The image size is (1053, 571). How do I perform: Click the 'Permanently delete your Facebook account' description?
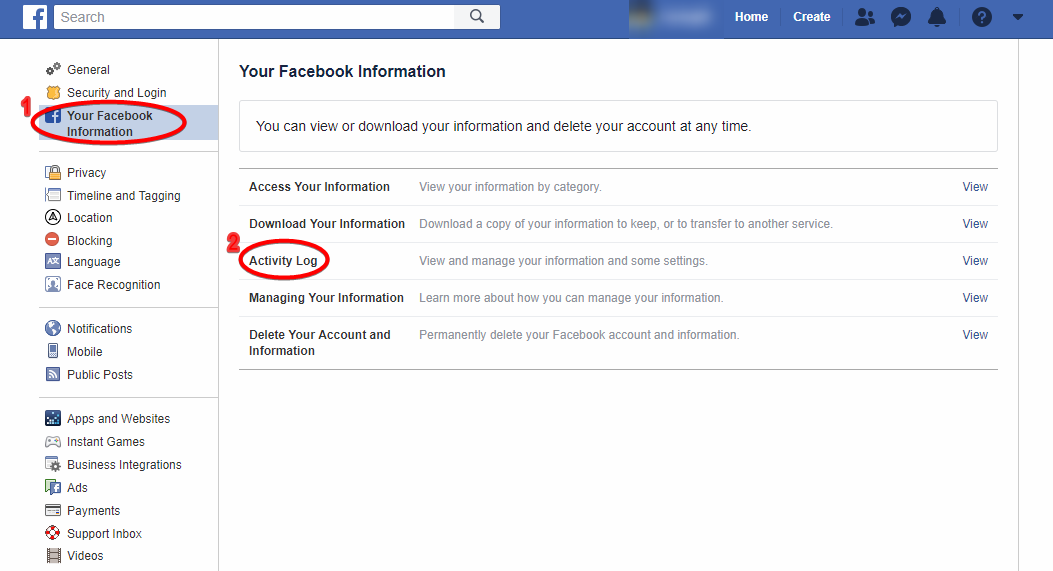(579, 335)
